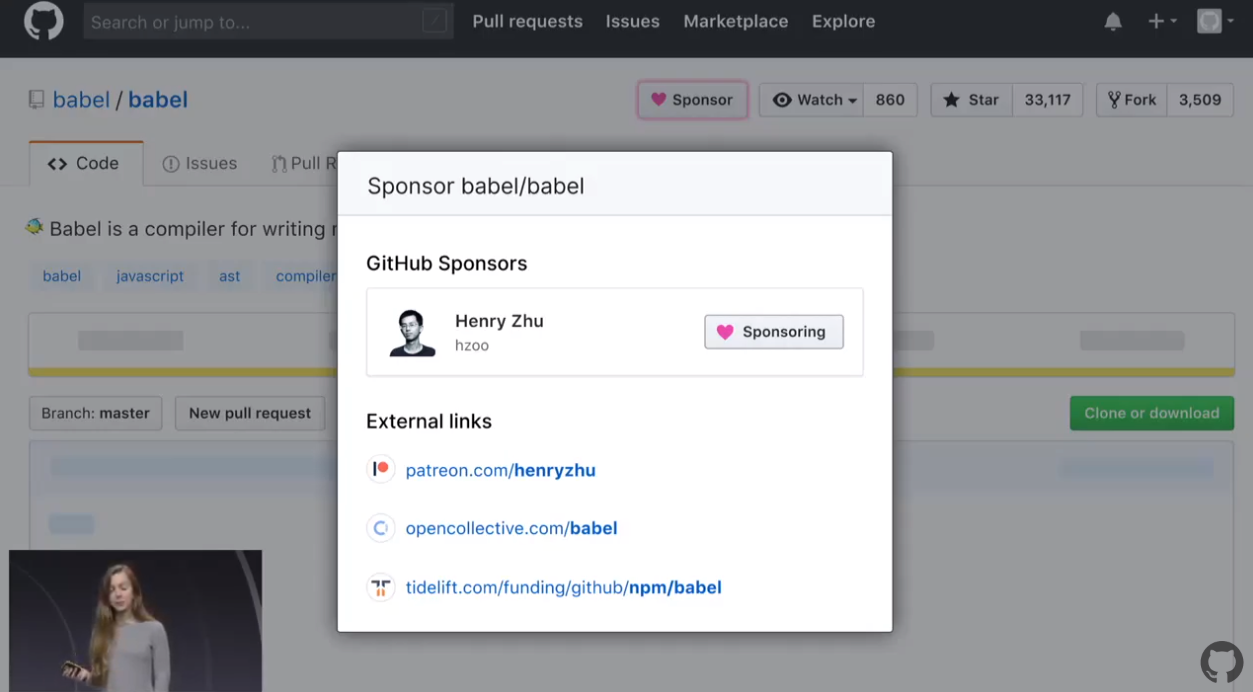The image size is (1253, 692).
Task: Open the notifications bell
Action: click(x=1113, y=21)
